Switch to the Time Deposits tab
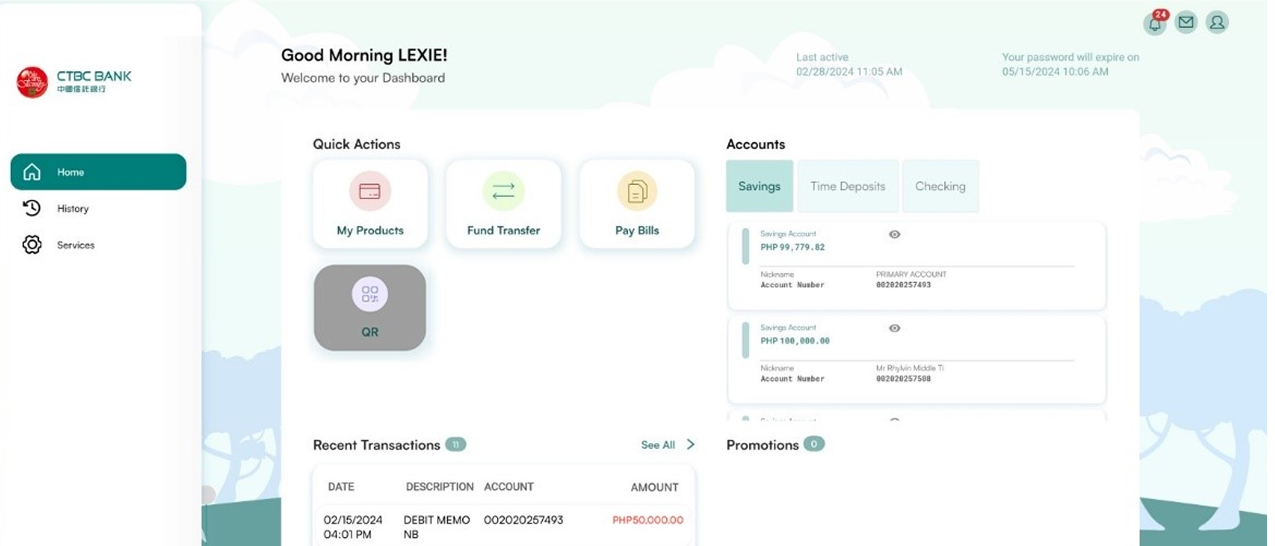This screenshot has width=1275, height=546. pyautogui.click(x=848, y=186)
